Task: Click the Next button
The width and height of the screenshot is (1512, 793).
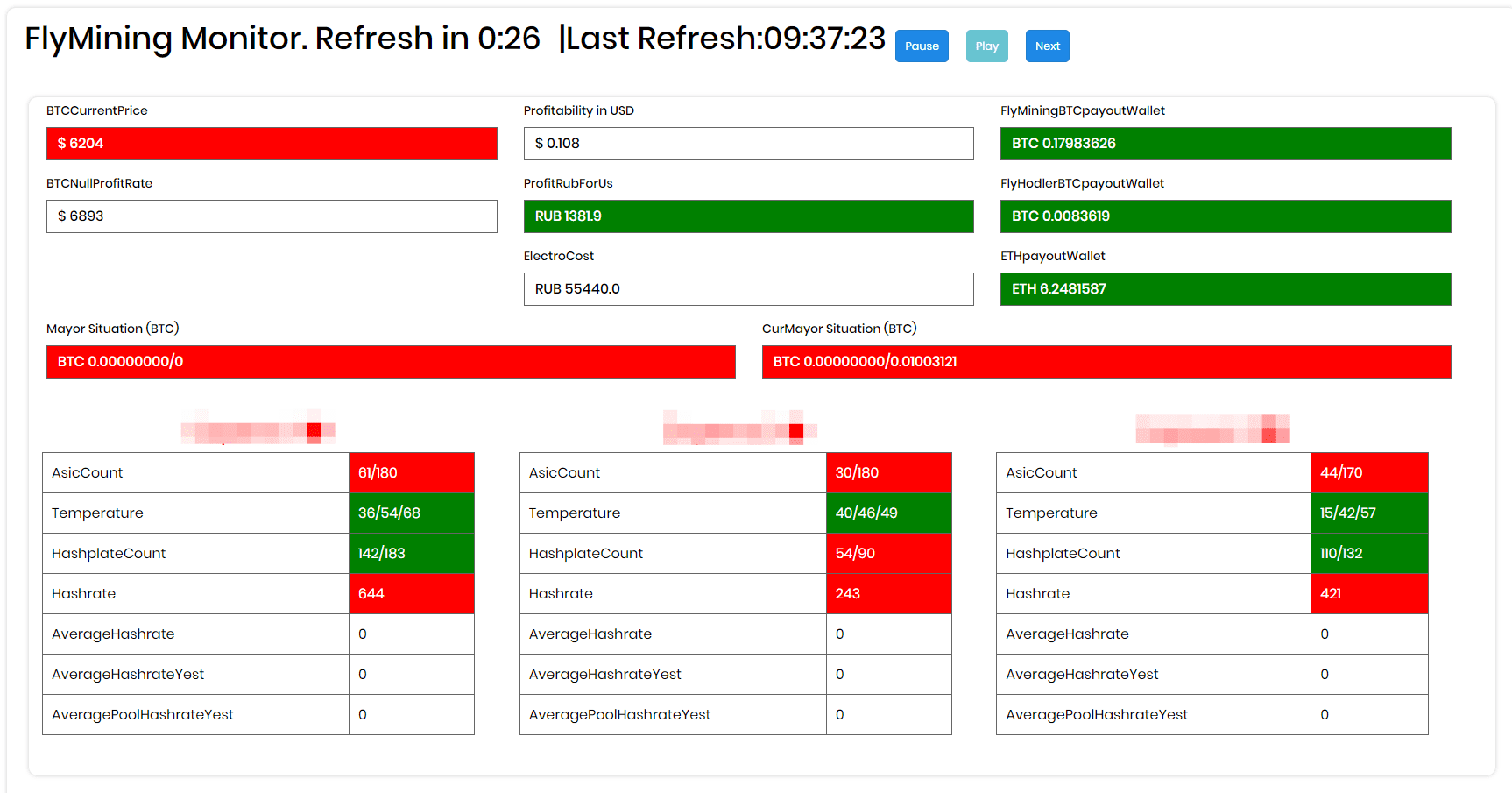Action: tap(1048, 46)
